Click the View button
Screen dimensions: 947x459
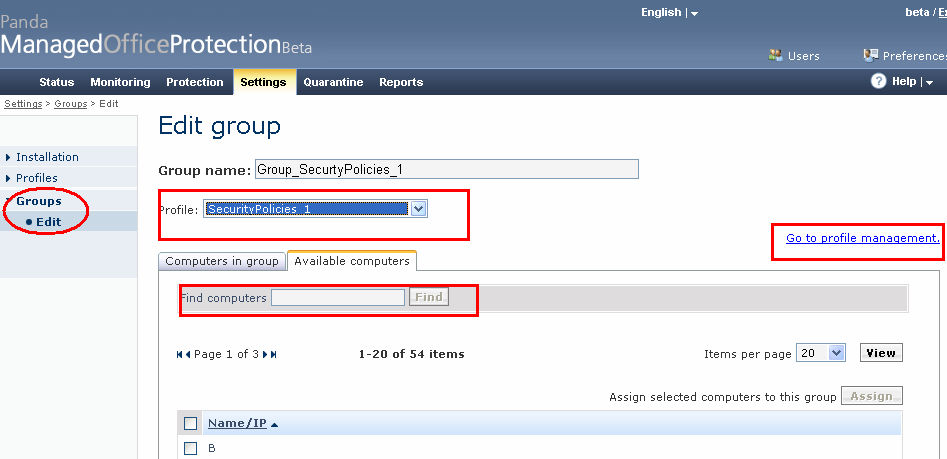coord(881,353)
